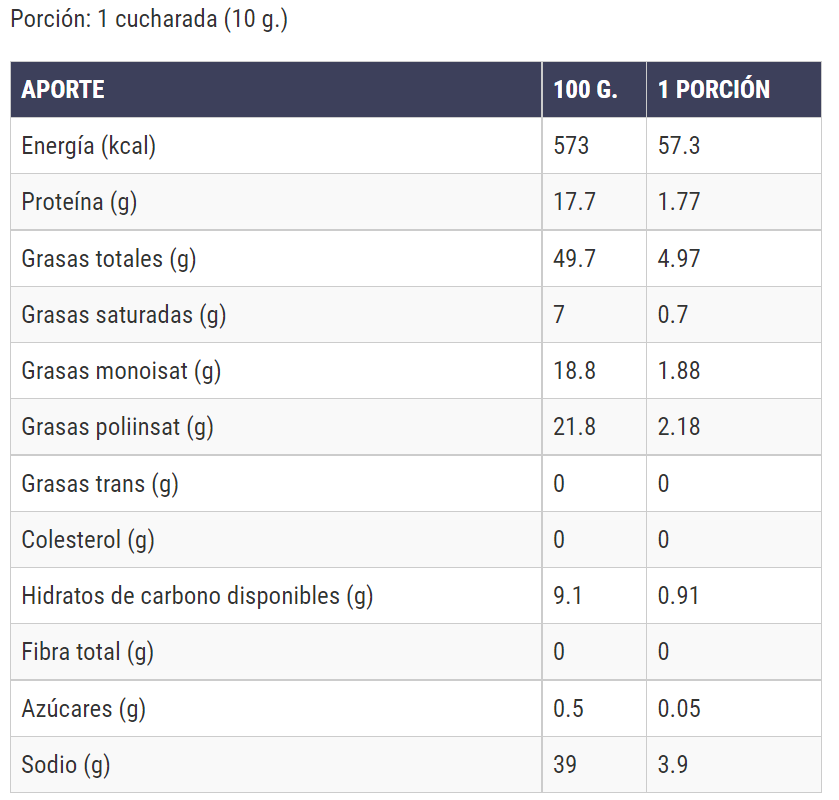Click the Hidratos de carbono disponibles label
The width and height of the screenshot is (839, 800).
[x=197, y=596]
